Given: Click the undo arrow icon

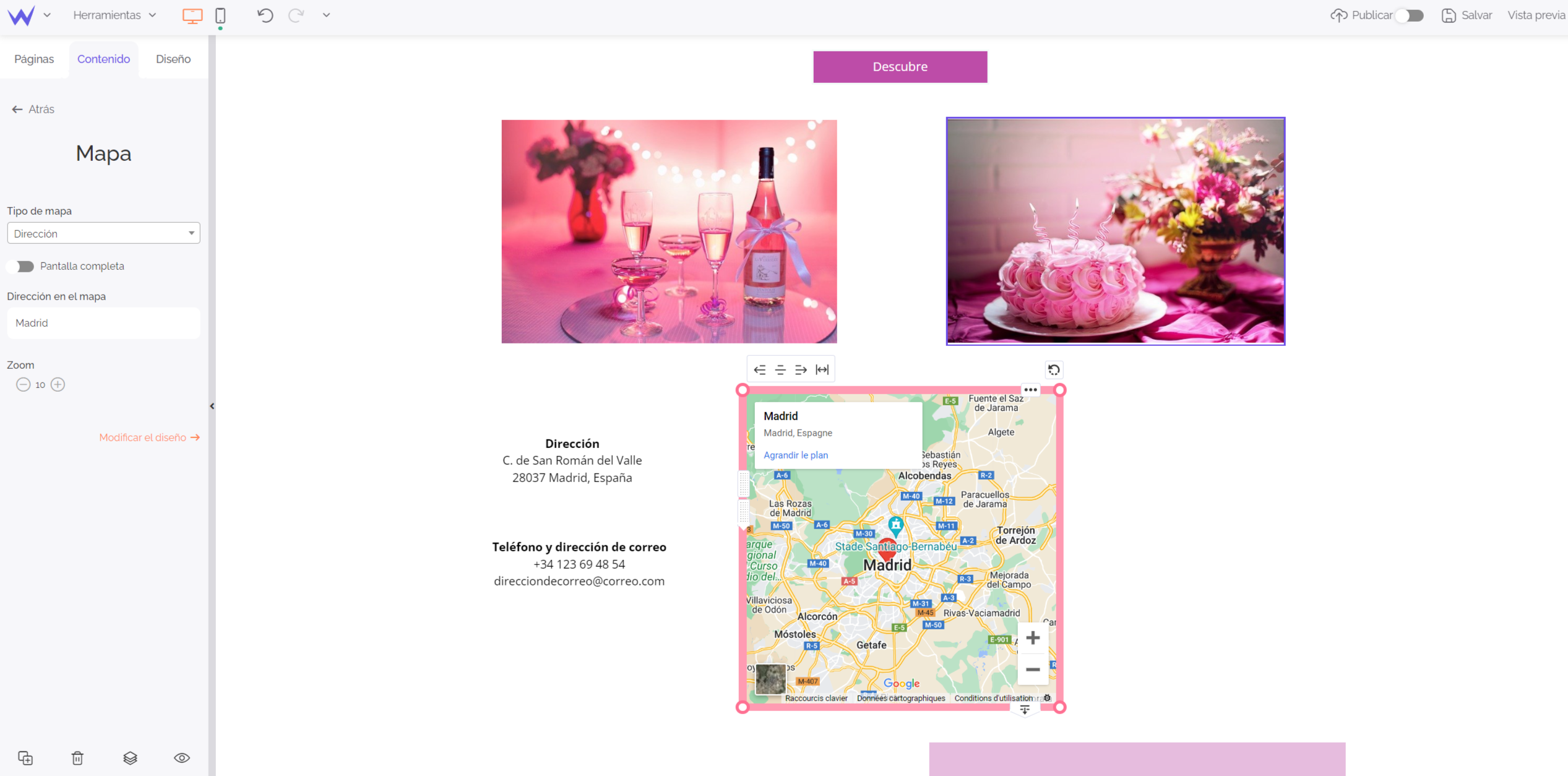Looking at the screenshot, I should (265, 15).
